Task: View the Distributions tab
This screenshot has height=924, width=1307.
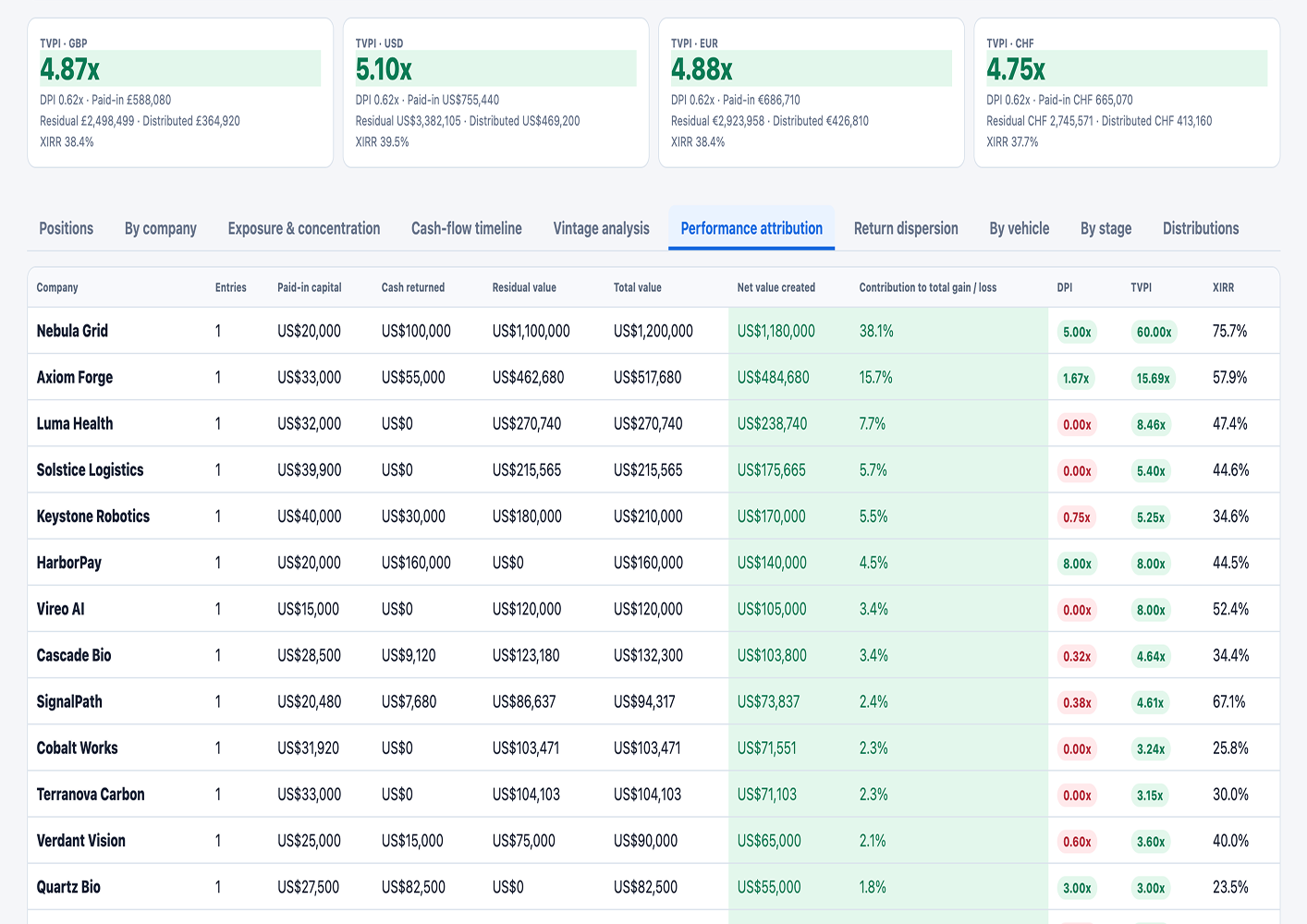Action: (x=1201, y=228)
